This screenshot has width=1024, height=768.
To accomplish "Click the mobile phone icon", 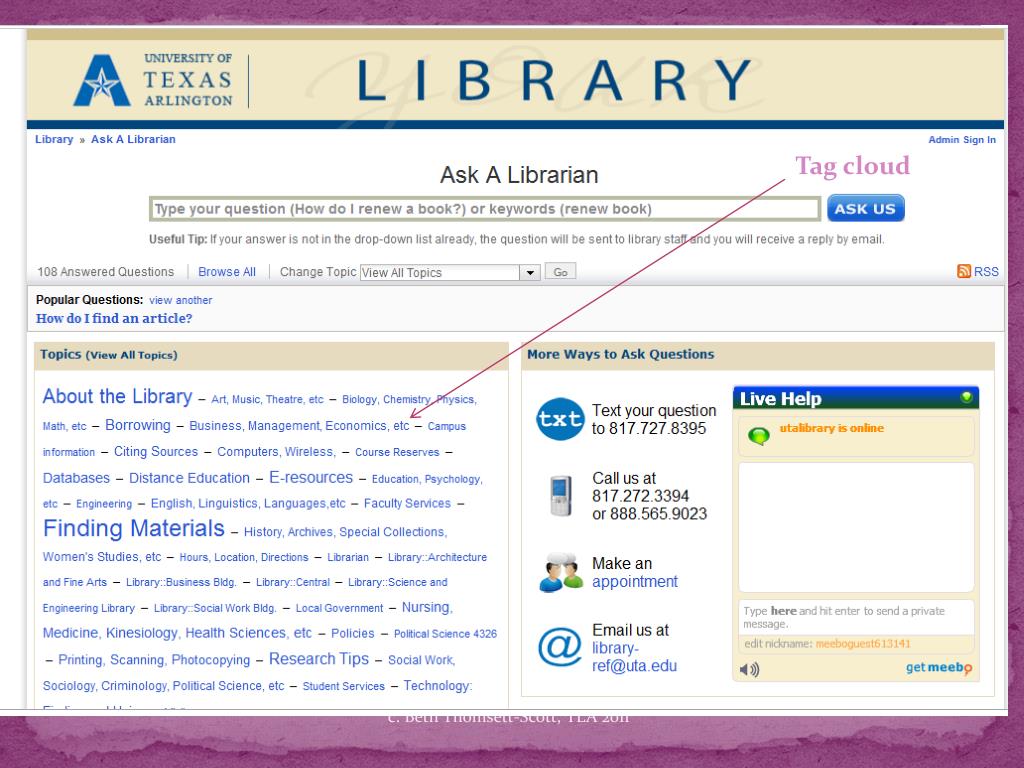I will pos(560,496).
